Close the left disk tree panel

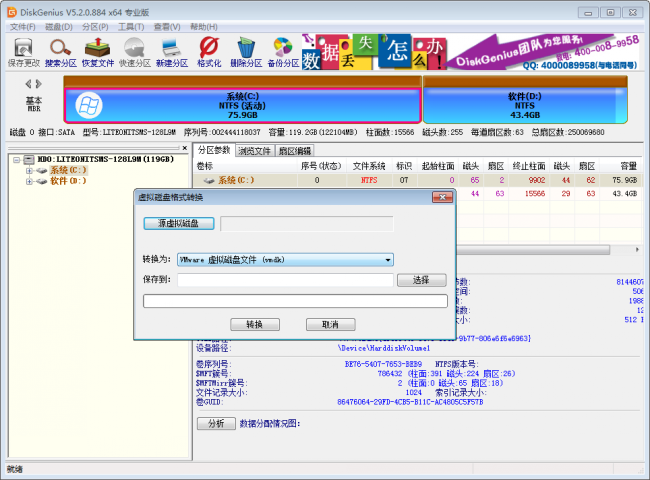tap(185, 148)
